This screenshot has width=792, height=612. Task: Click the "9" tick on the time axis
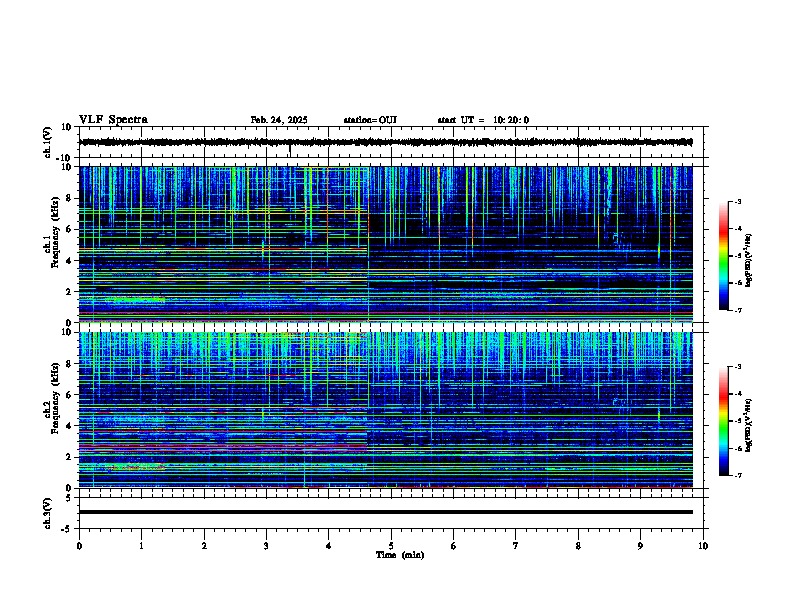[640, 546]
